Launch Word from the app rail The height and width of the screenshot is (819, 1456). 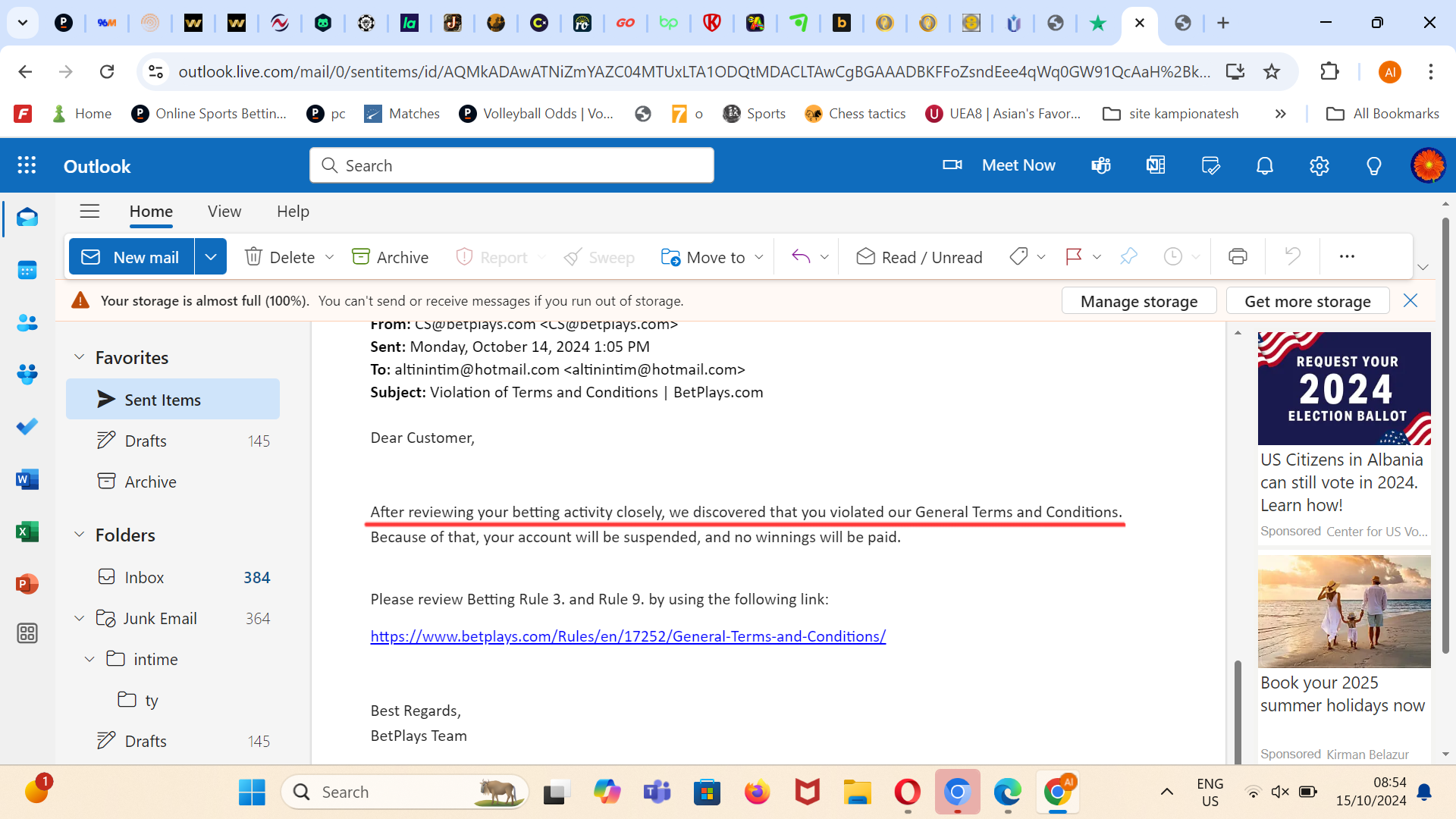tap(27, 479)
